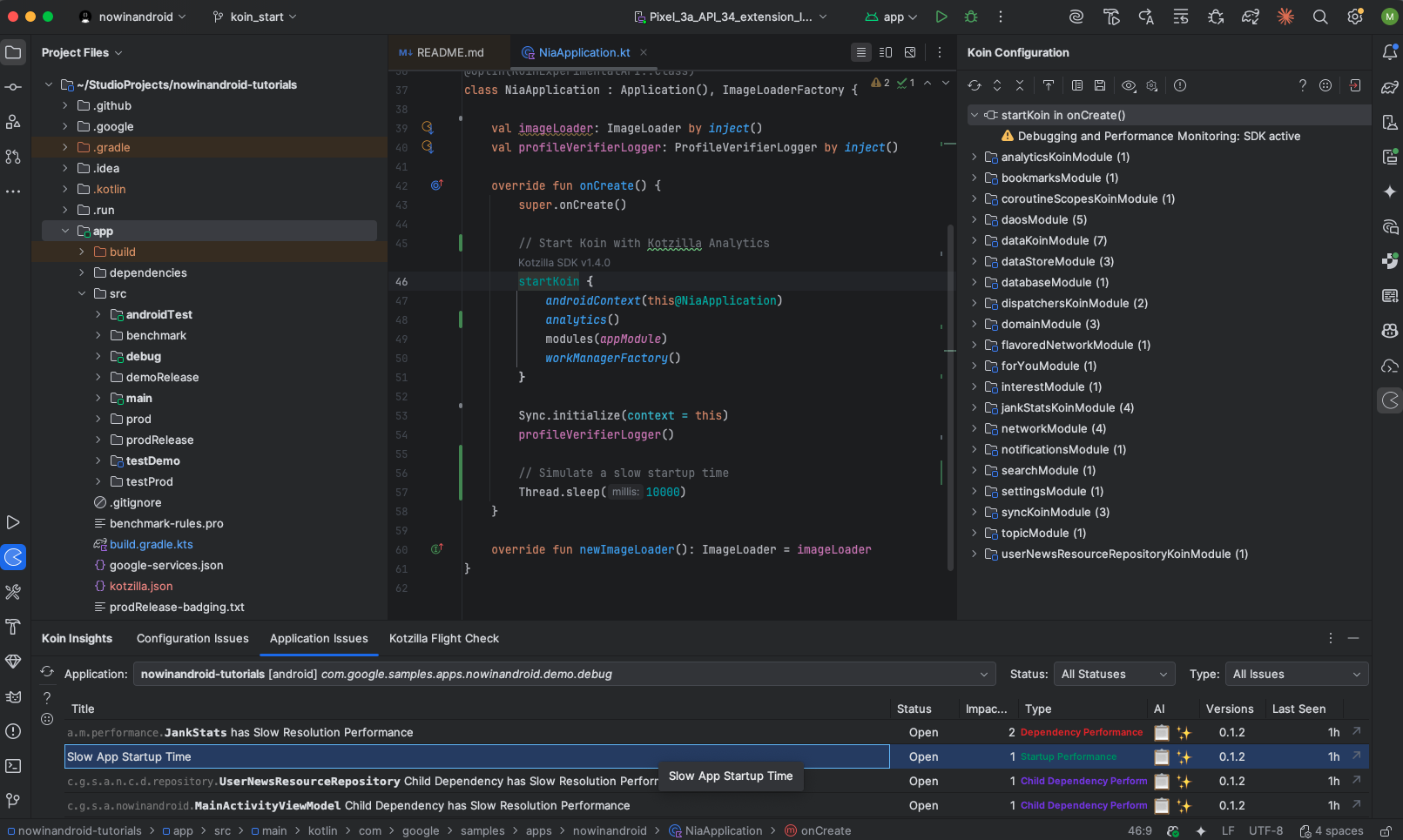Viewport: 1403px width, 840px height.
Task: Open IDE settings gear icon
Action: pyautogui.click(x=1354, y=17)
